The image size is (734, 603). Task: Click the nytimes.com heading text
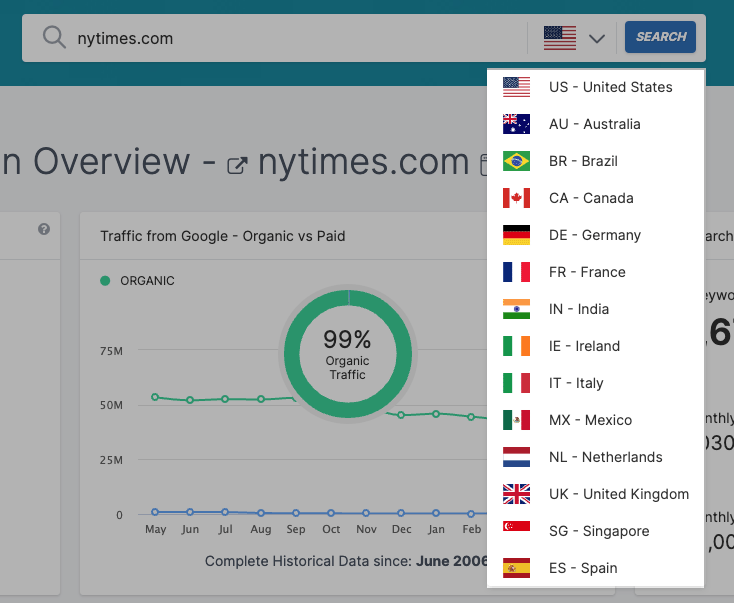pyautogui.click(x=363, y=162)
